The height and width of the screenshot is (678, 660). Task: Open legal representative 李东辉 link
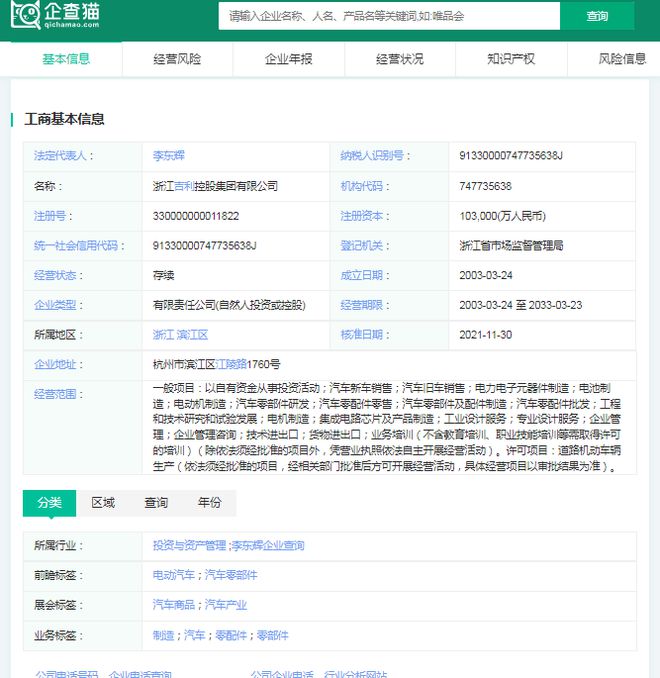169,156
